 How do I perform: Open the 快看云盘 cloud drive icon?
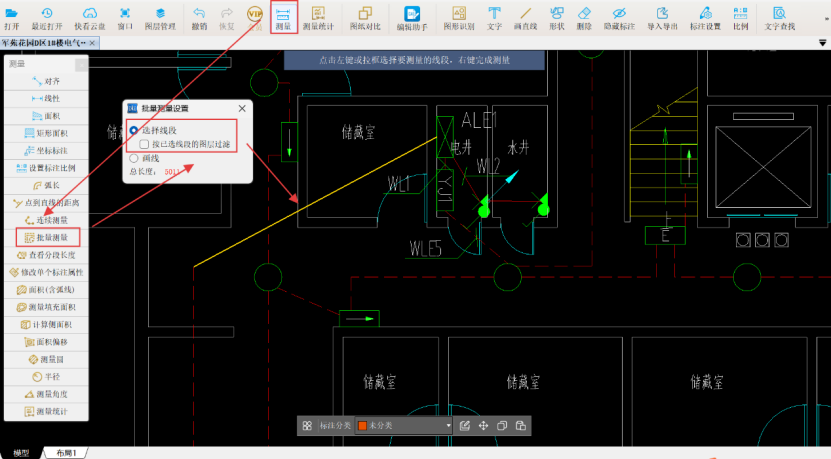(x=90, y=17)
